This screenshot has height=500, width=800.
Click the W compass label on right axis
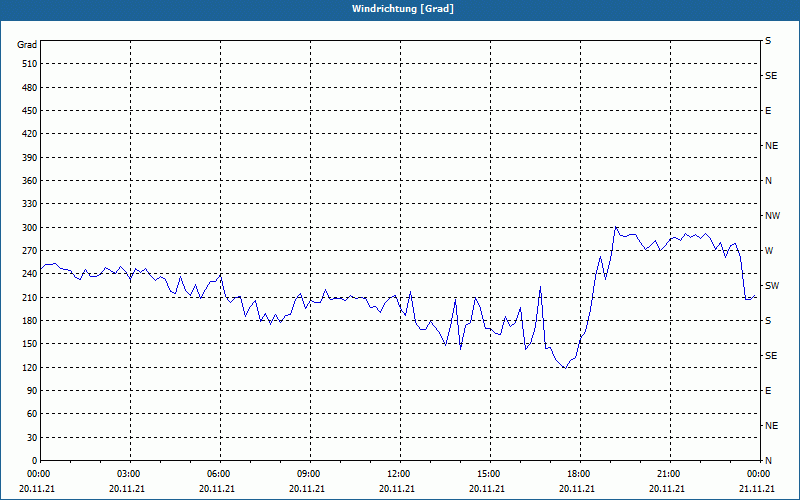click(769, 251)
